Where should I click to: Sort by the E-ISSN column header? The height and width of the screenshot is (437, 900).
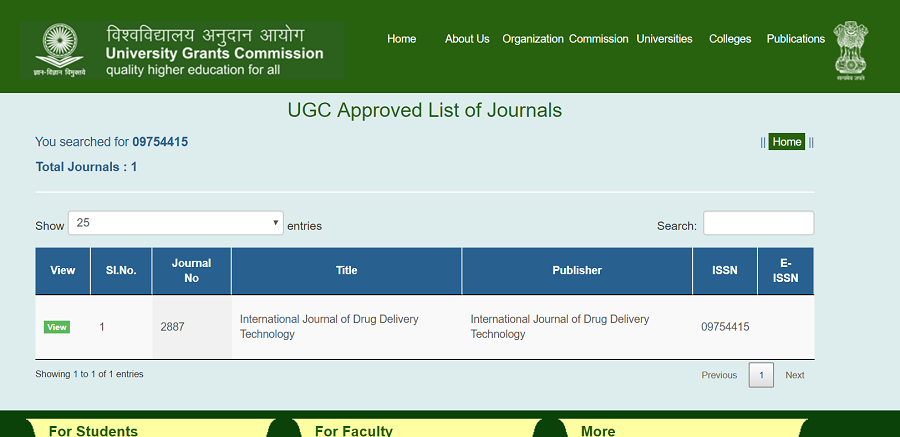(786, 270)
